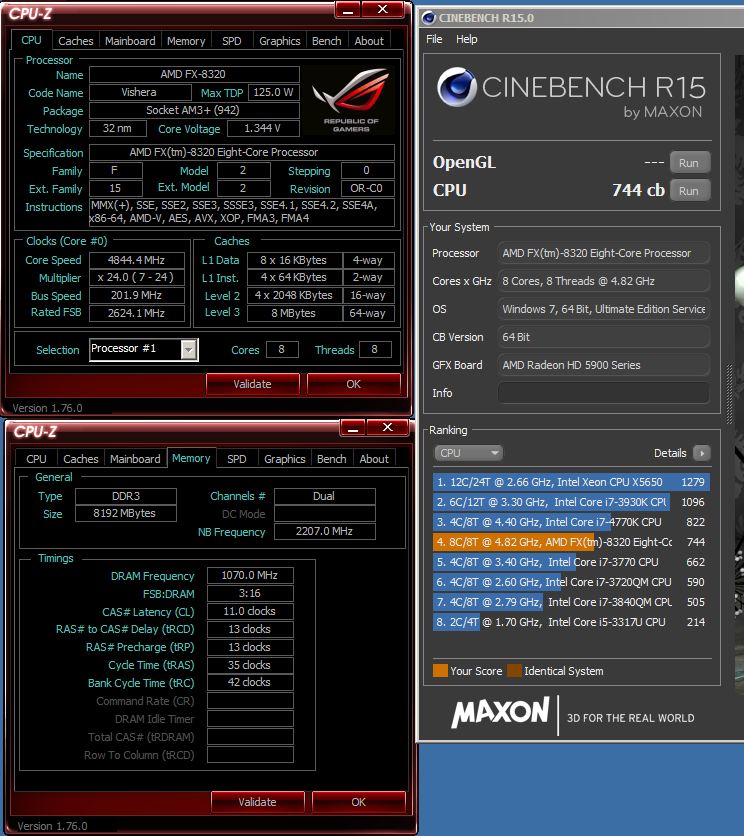Run the OpenGL benchmark

coord(689,163)
